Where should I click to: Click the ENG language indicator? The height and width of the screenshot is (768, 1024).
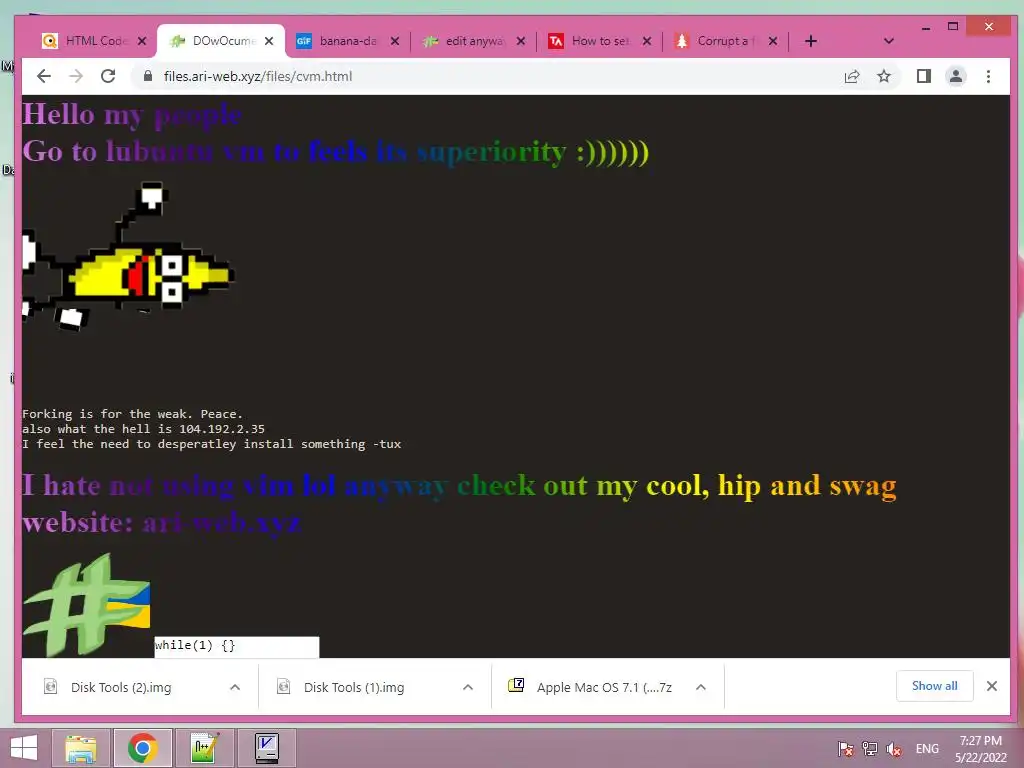[x=927, y=748]
